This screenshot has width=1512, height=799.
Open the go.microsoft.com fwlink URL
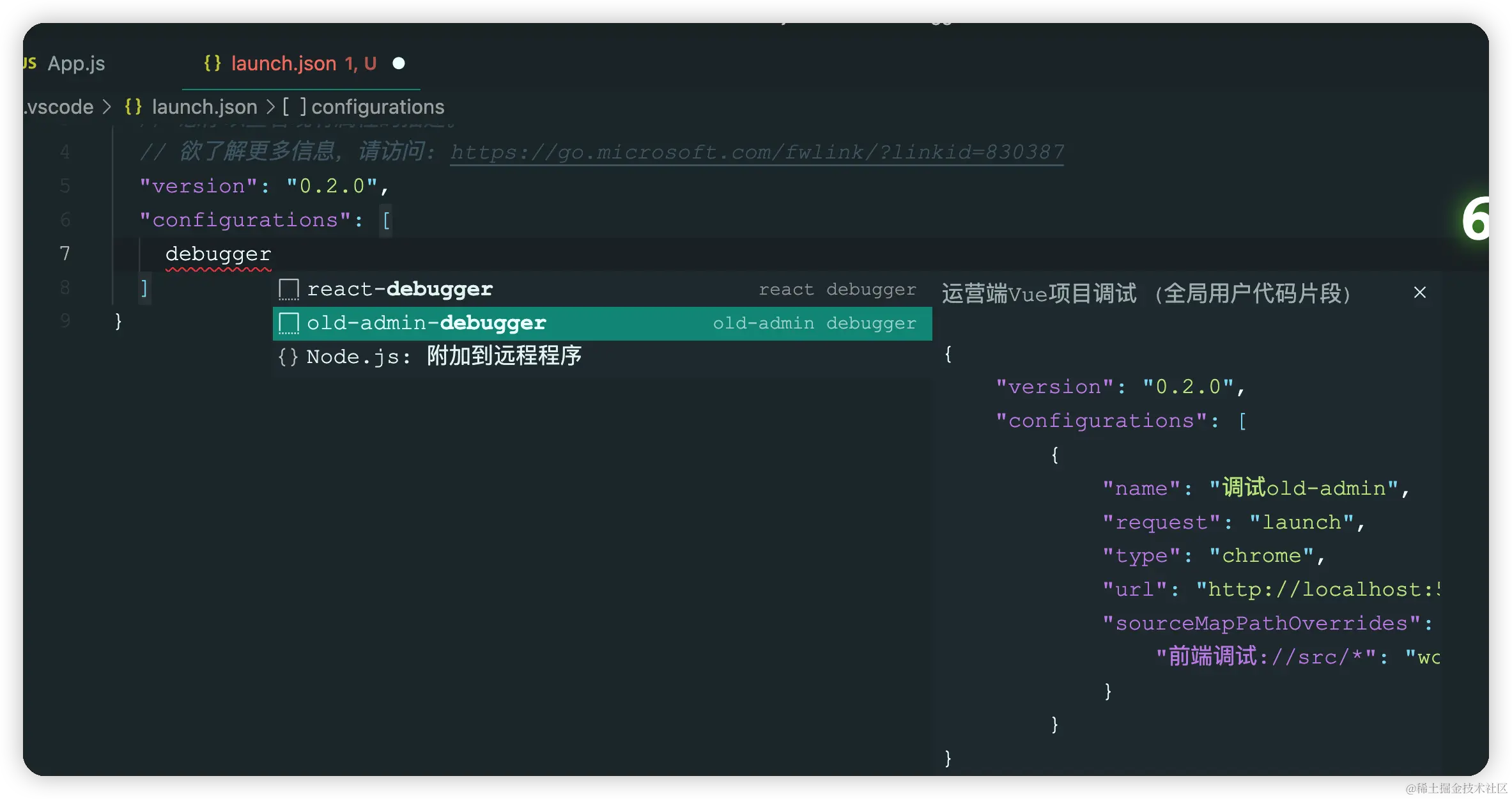click(757, 152)
